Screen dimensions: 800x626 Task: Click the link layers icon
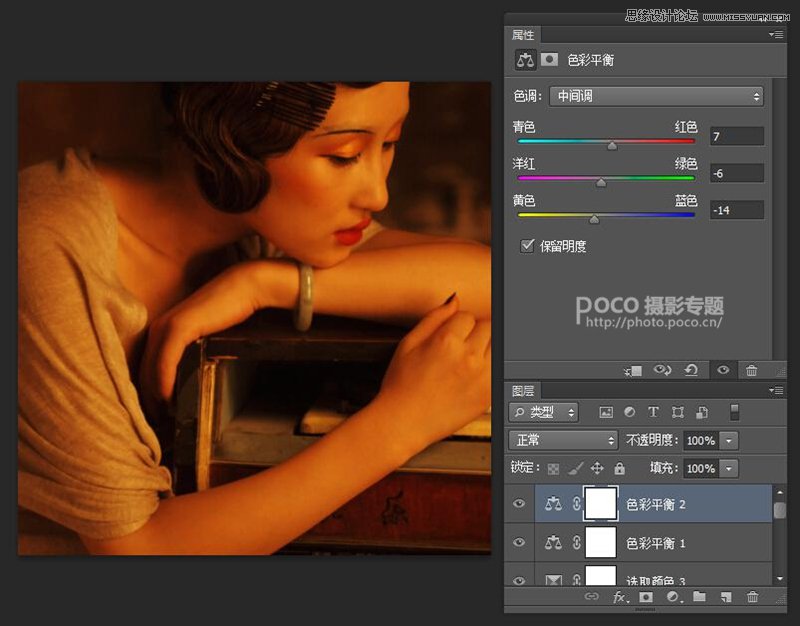tap(591, 596)
